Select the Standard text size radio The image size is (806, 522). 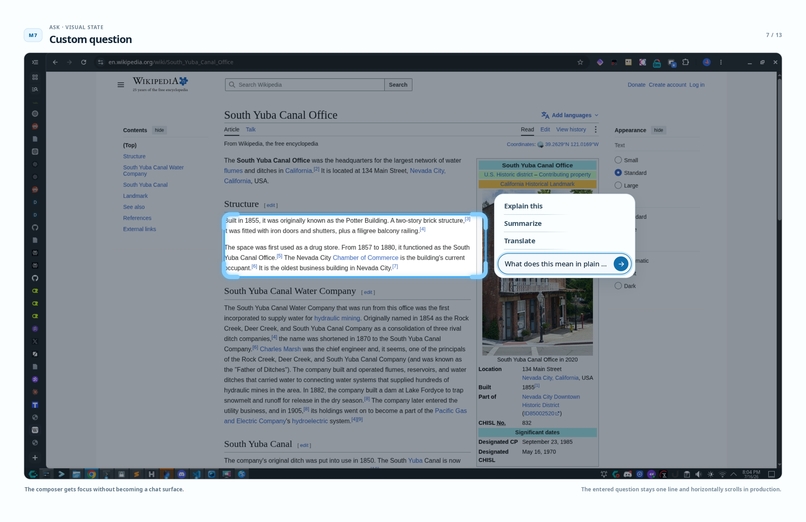618,173
